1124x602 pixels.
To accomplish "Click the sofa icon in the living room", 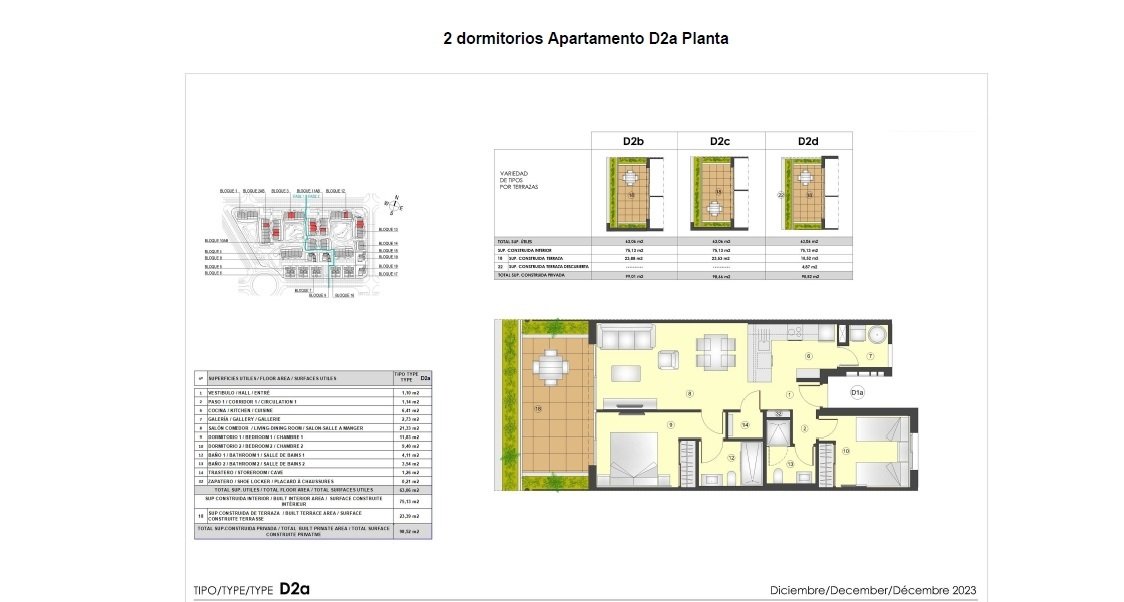I will pos(626,337).
